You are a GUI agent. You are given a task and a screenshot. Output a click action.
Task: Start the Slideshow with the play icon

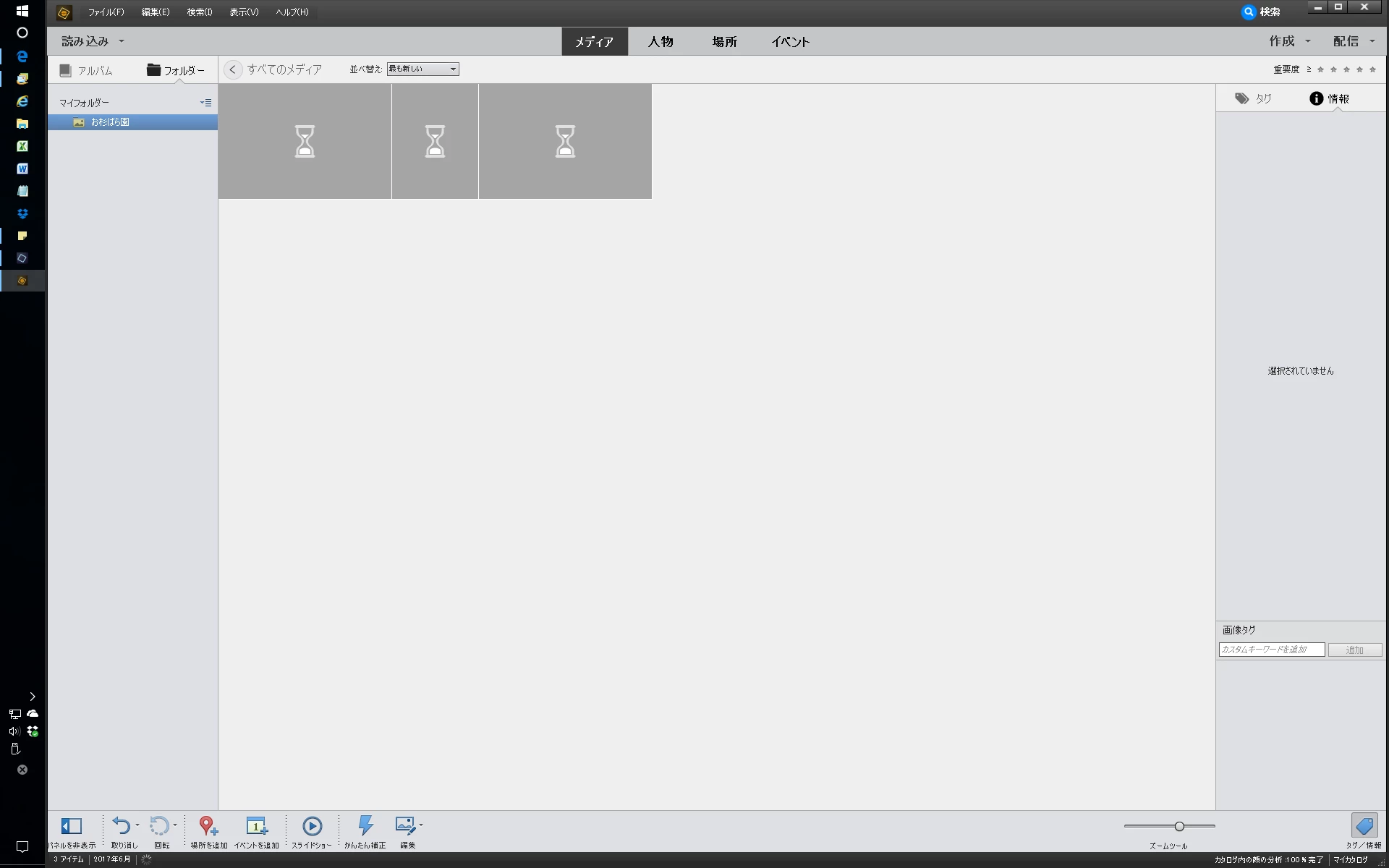(312, 826)
